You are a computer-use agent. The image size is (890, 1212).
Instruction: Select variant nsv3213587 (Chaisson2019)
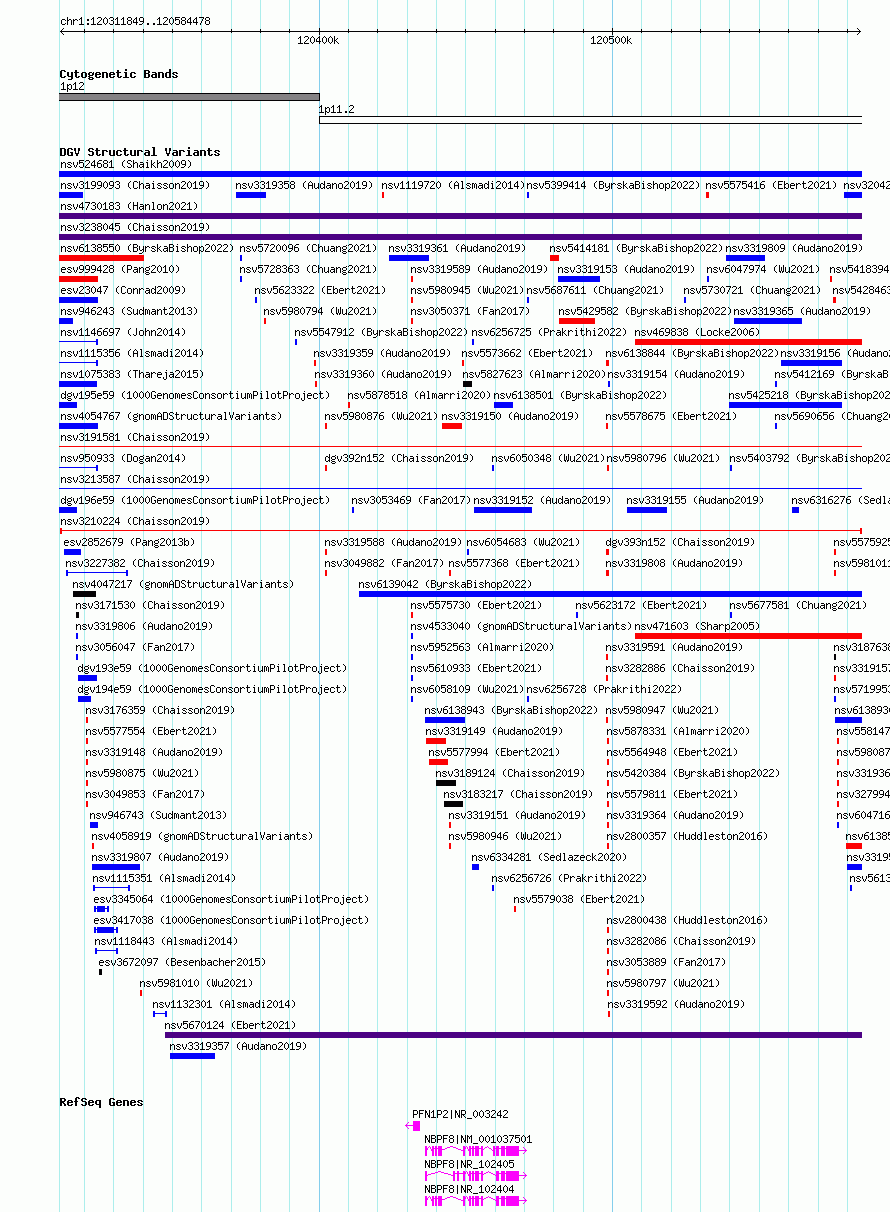click(135, 479)
